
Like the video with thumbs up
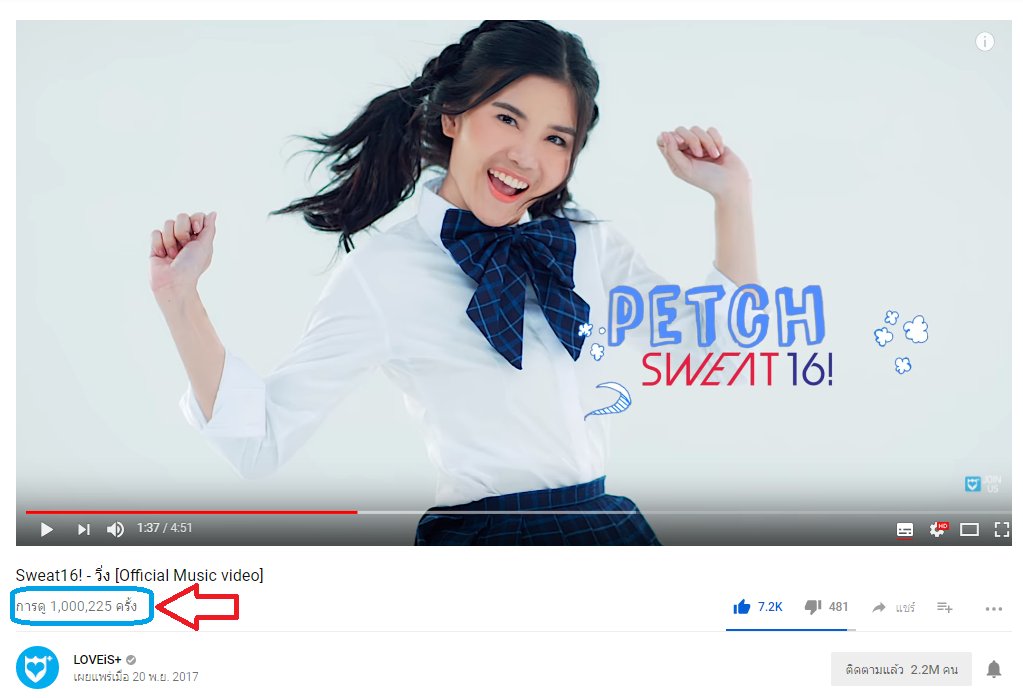tap(744, 606)
